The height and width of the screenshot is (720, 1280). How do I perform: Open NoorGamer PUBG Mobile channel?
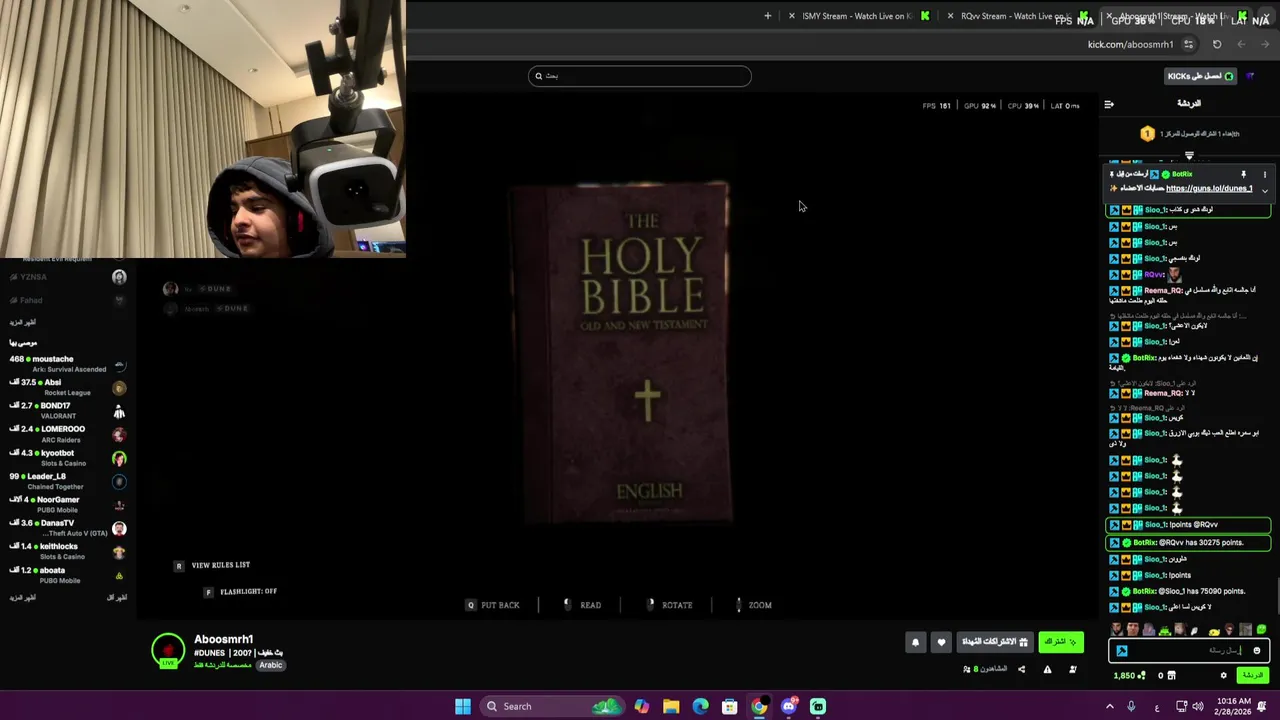(x=68, y=505)
